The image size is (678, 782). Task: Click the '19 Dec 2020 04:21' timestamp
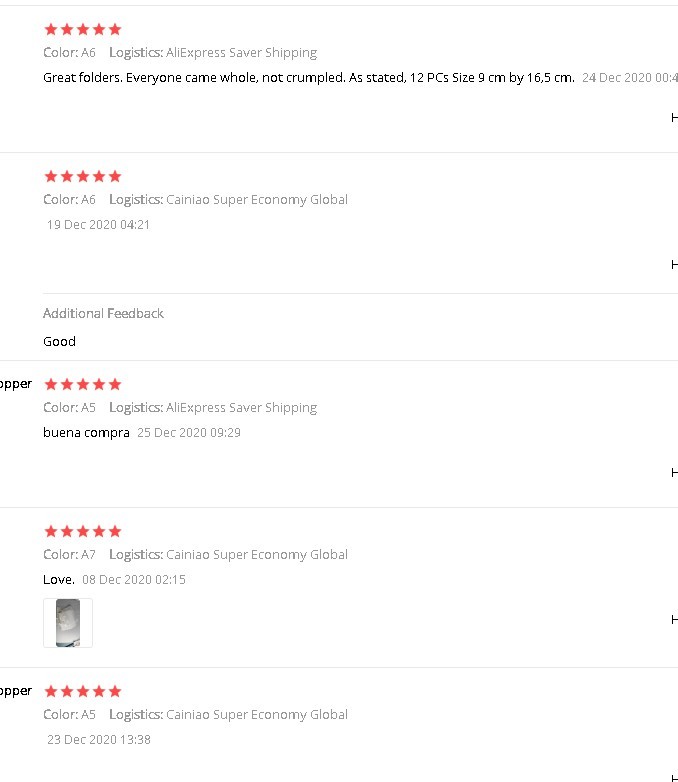point(98,225)
